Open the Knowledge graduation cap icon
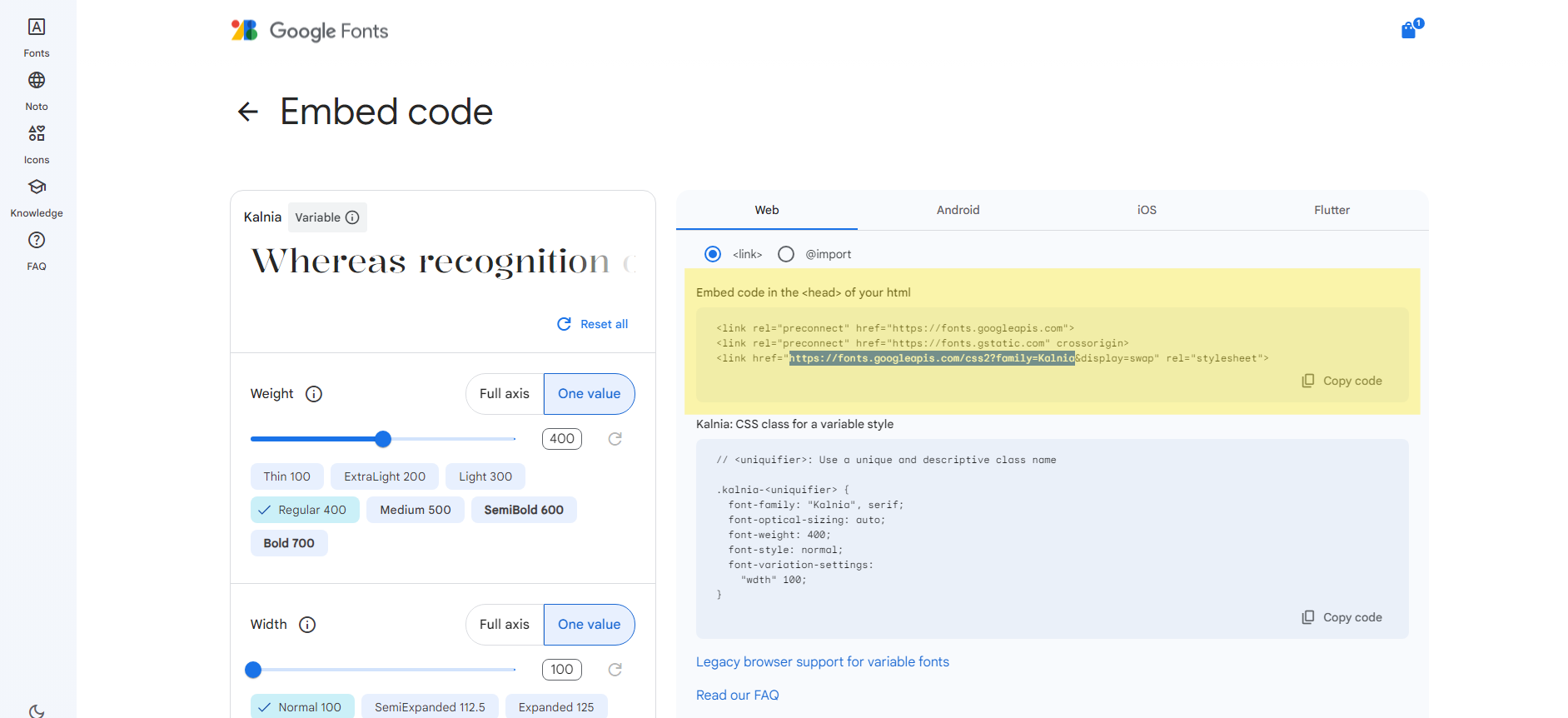The width and height of the screenshot is (1568, 718). (37, 187)
